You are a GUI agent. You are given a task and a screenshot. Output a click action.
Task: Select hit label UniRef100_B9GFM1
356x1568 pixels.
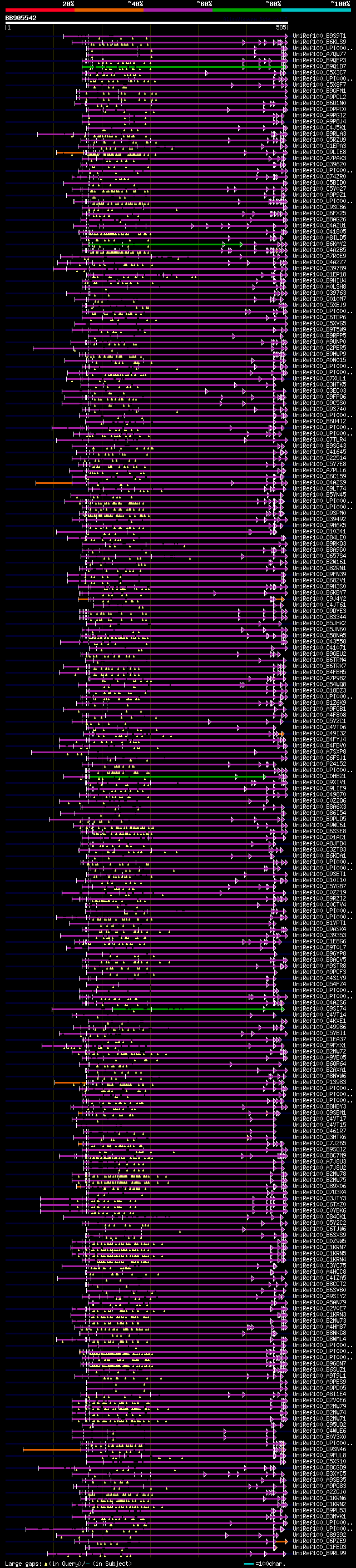click(319, 91)
